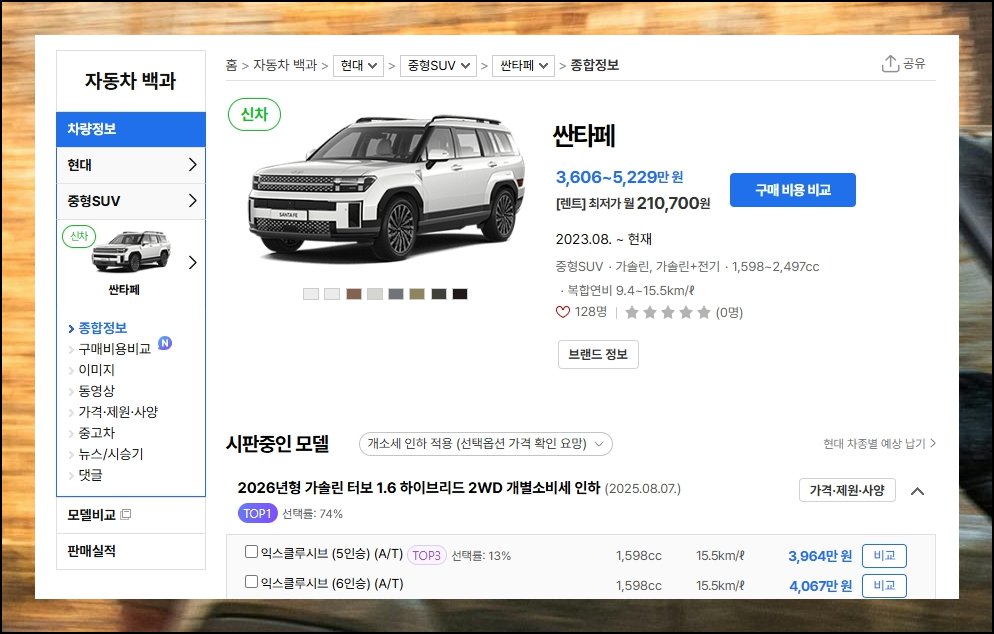This screenshot has width=994, height=634.
Task: Click the 신차 badge above car image
Action: point(254,115)
